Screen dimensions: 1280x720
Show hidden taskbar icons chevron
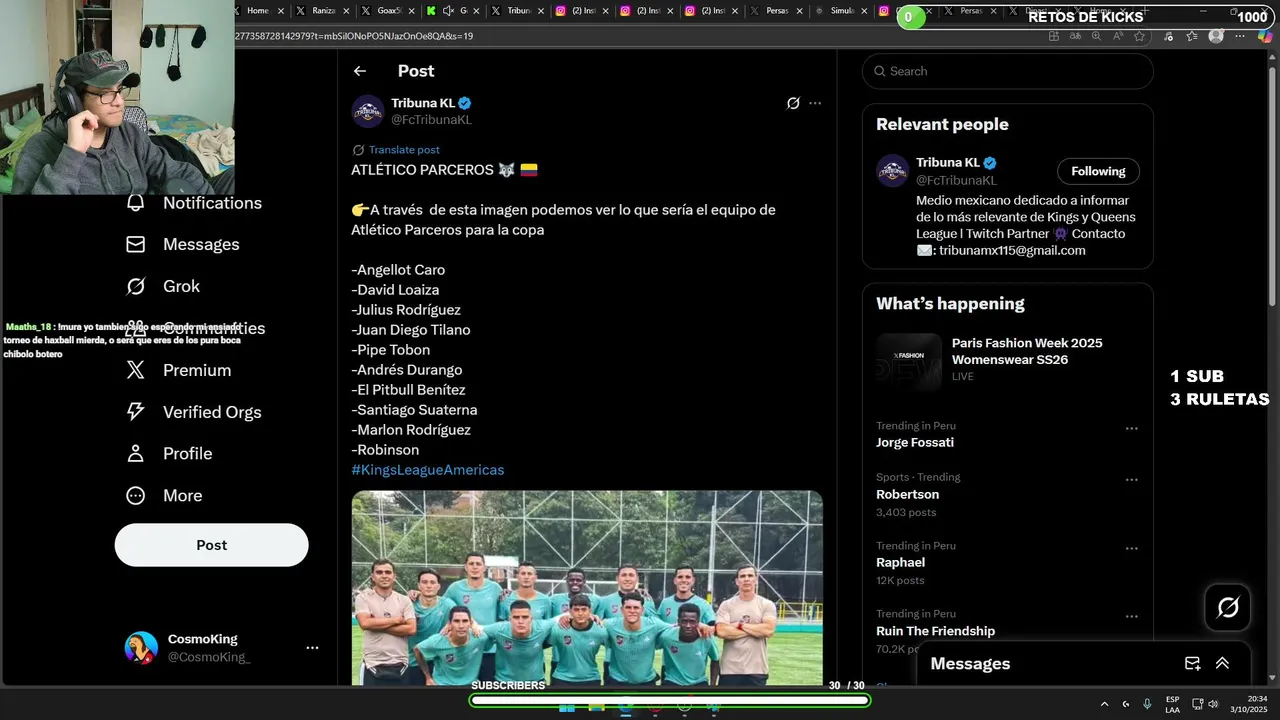pos(1104,704)
